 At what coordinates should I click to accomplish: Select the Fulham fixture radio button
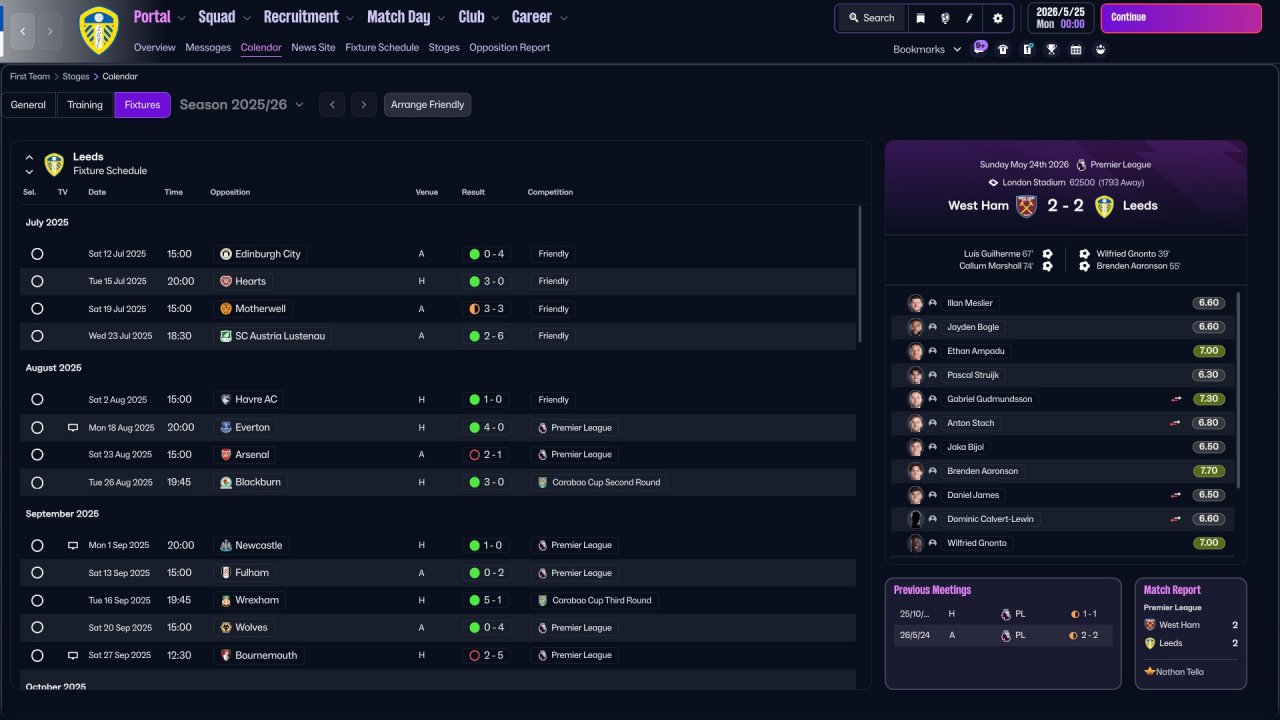[x=37, y=573]
